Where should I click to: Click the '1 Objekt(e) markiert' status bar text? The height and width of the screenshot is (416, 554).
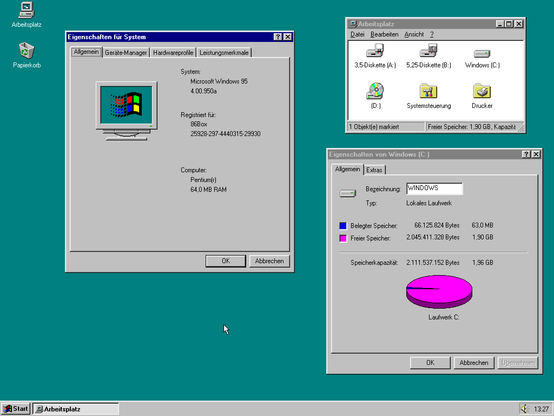[x=374, y=127]
